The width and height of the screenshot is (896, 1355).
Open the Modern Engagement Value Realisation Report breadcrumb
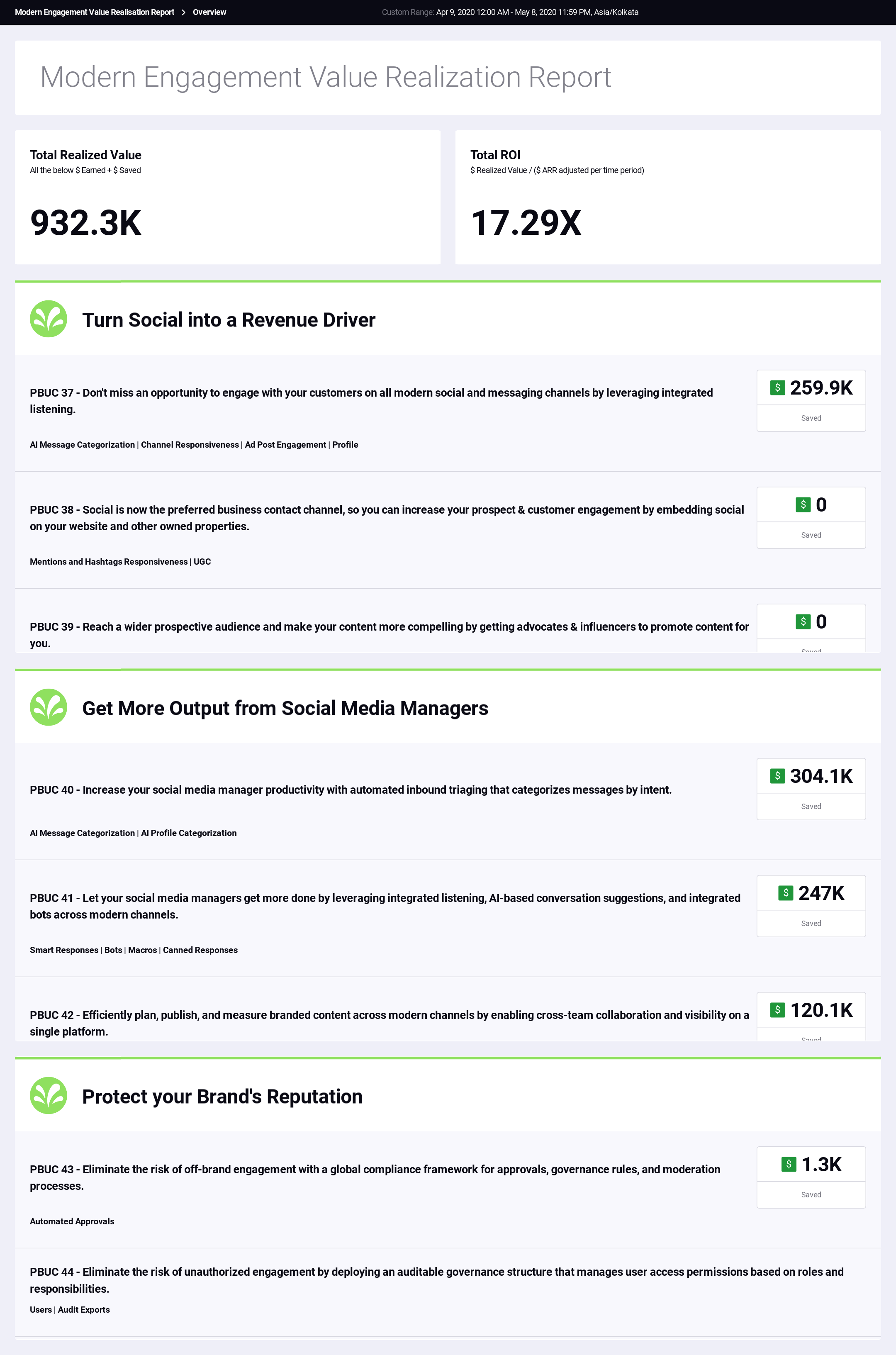coord(94,12)
